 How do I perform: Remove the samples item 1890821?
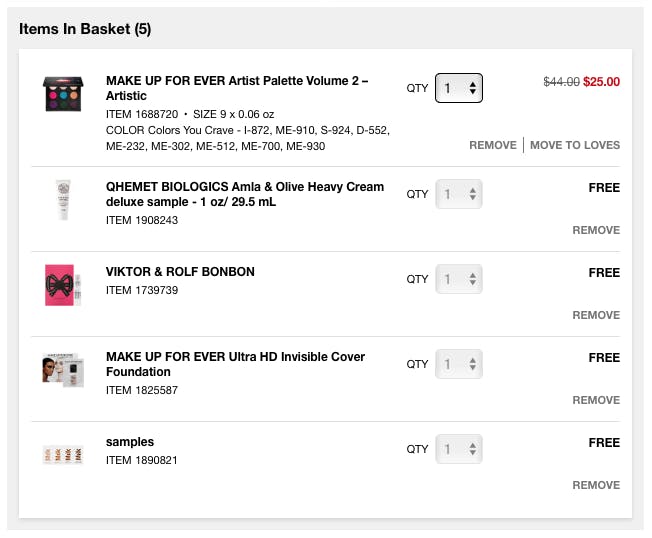596,485
